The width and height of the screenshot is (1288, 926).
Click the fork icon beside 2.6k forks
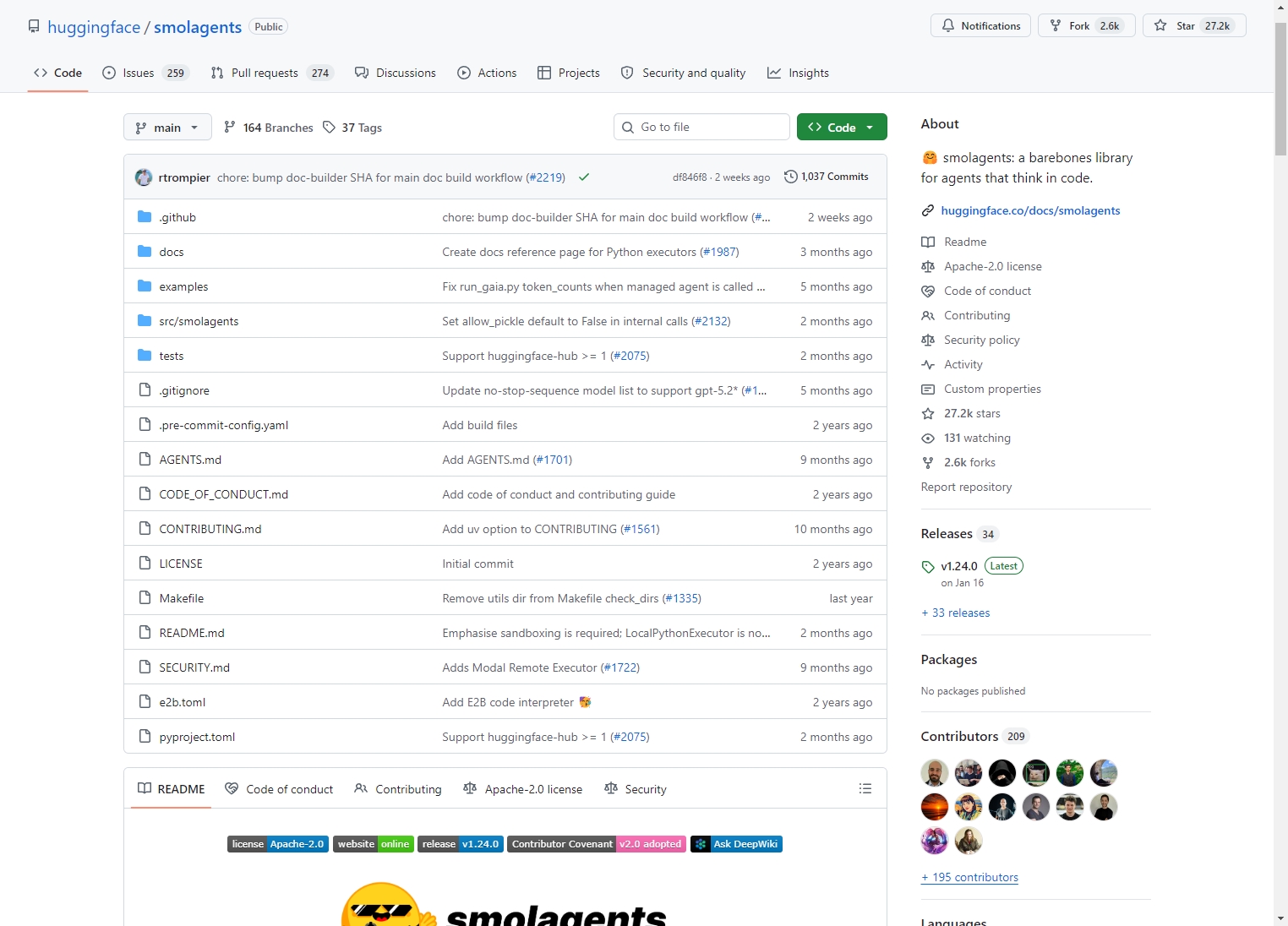point(928,462)
